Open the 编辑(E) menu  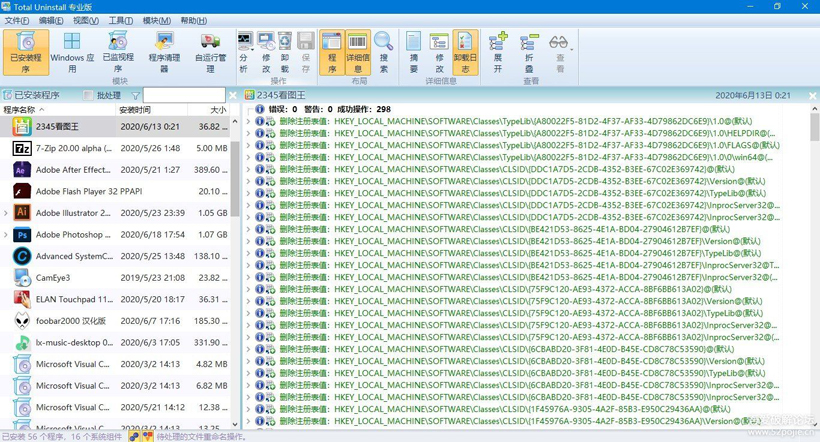coord(51,20)
